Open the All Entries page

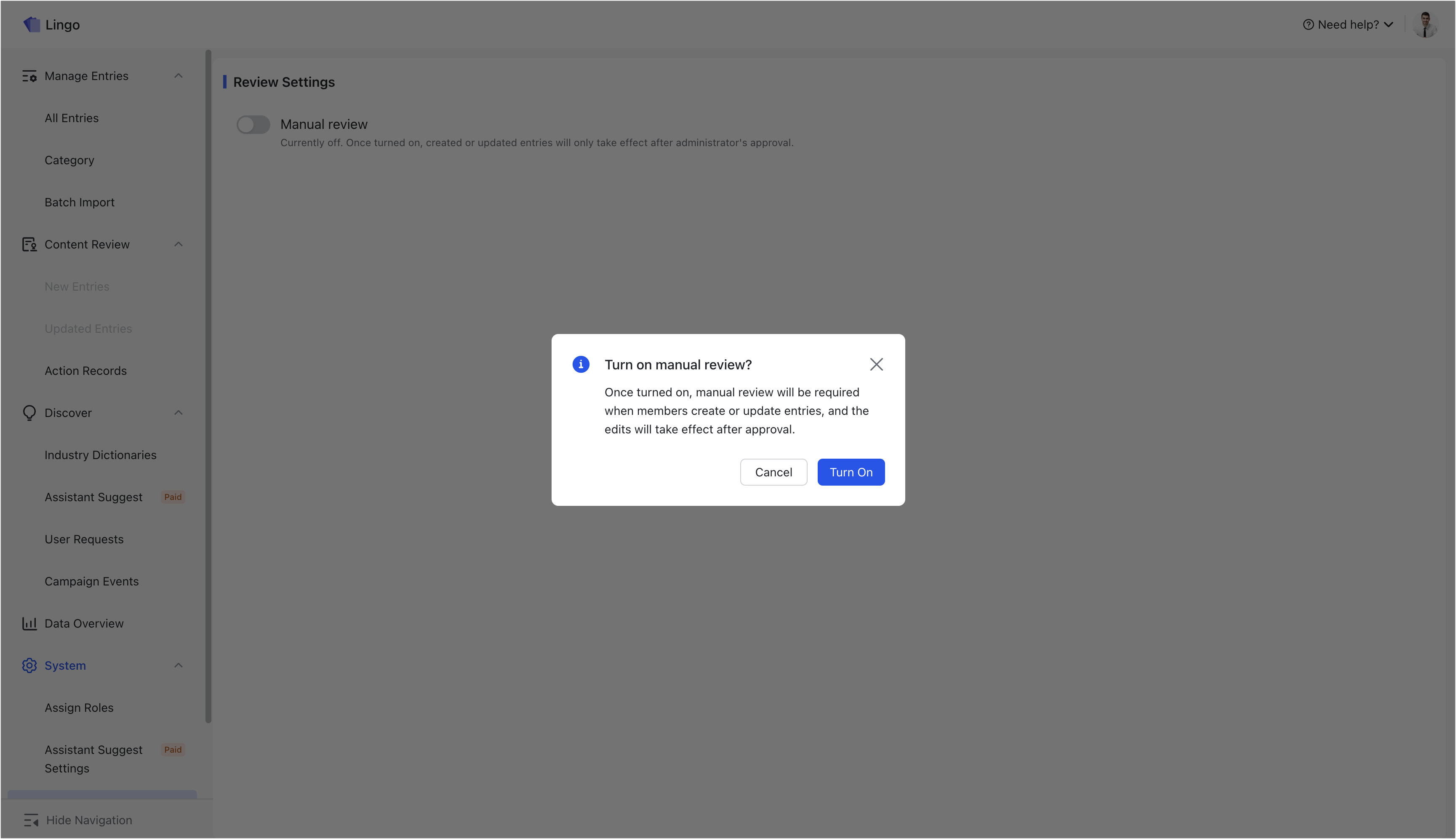coord(72,118)
